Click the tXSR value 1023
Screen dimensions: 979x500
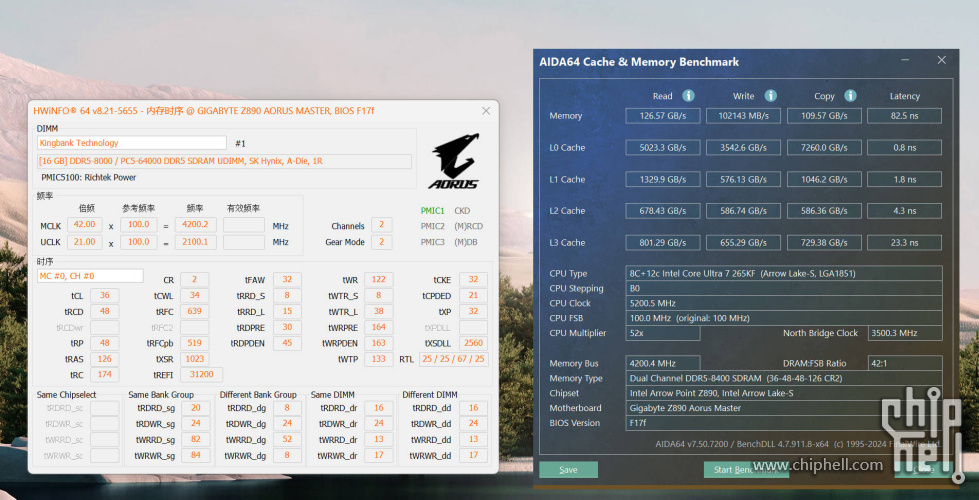point(194,359)
